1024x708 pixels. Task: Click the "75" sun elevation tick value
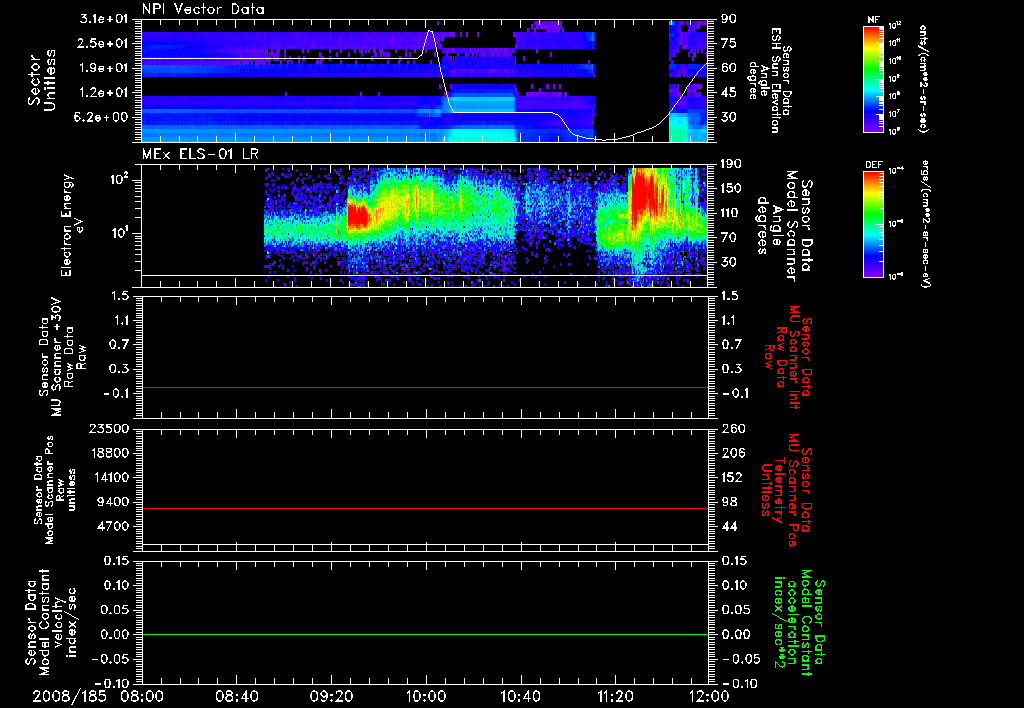click(728, 43)
